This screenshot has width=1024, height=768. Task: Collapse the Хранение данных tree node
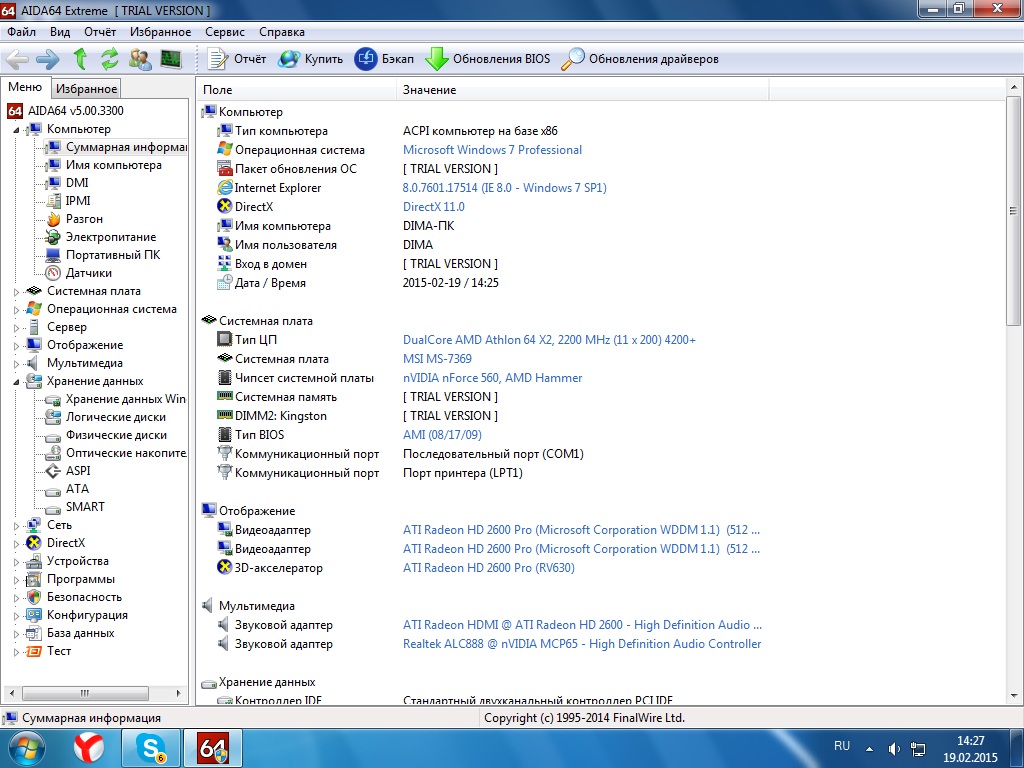point(16,382)
